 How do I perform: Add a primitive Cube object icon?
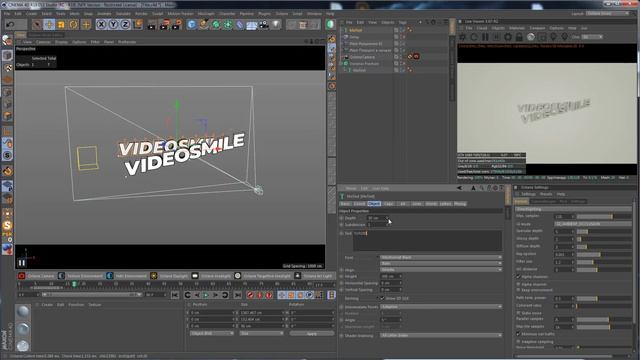(x=191, y=24)
